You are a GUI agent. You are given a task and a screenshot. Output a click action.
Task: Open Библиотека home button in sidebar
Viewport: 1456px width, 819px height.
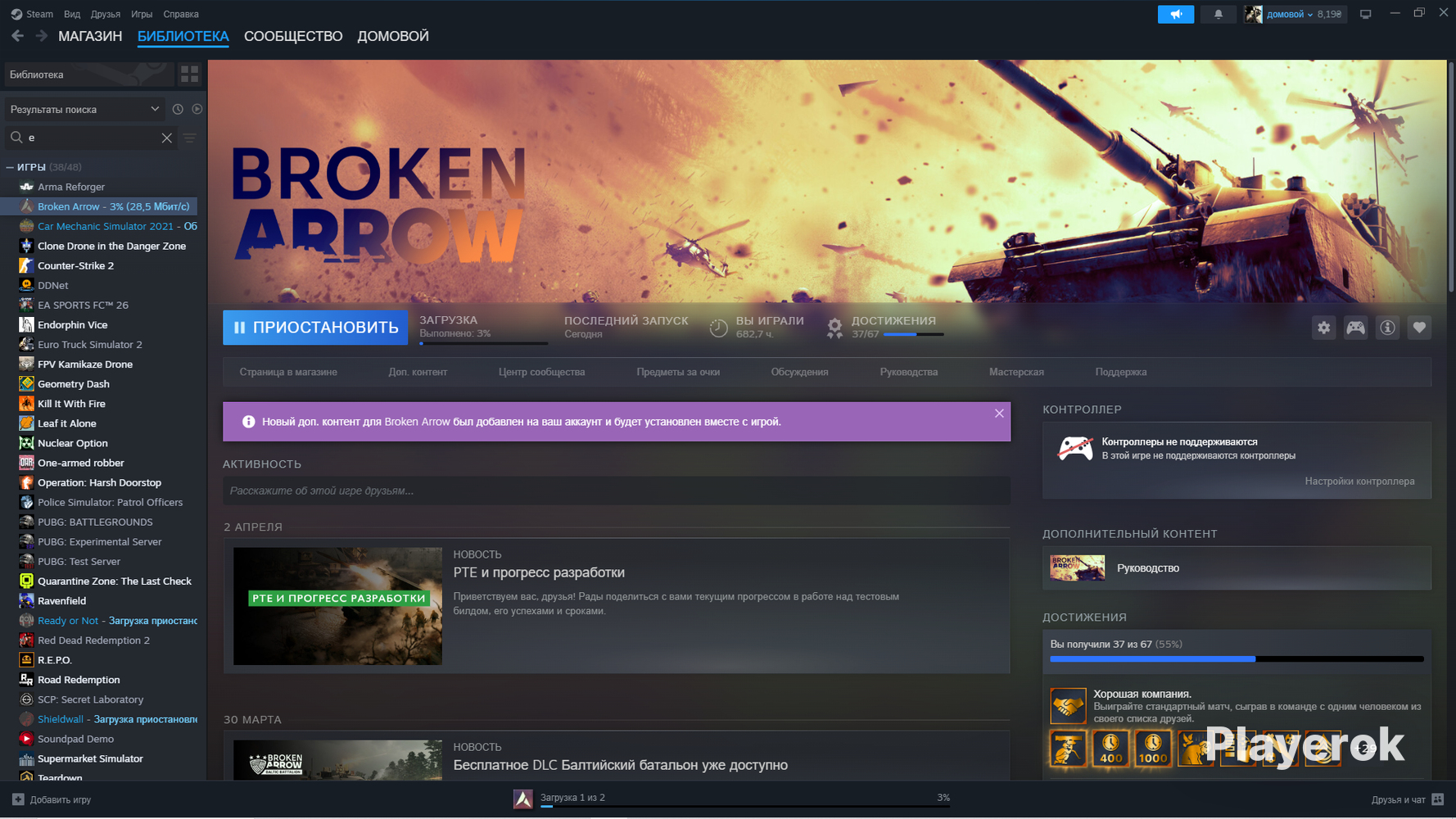tap(89, 75)
